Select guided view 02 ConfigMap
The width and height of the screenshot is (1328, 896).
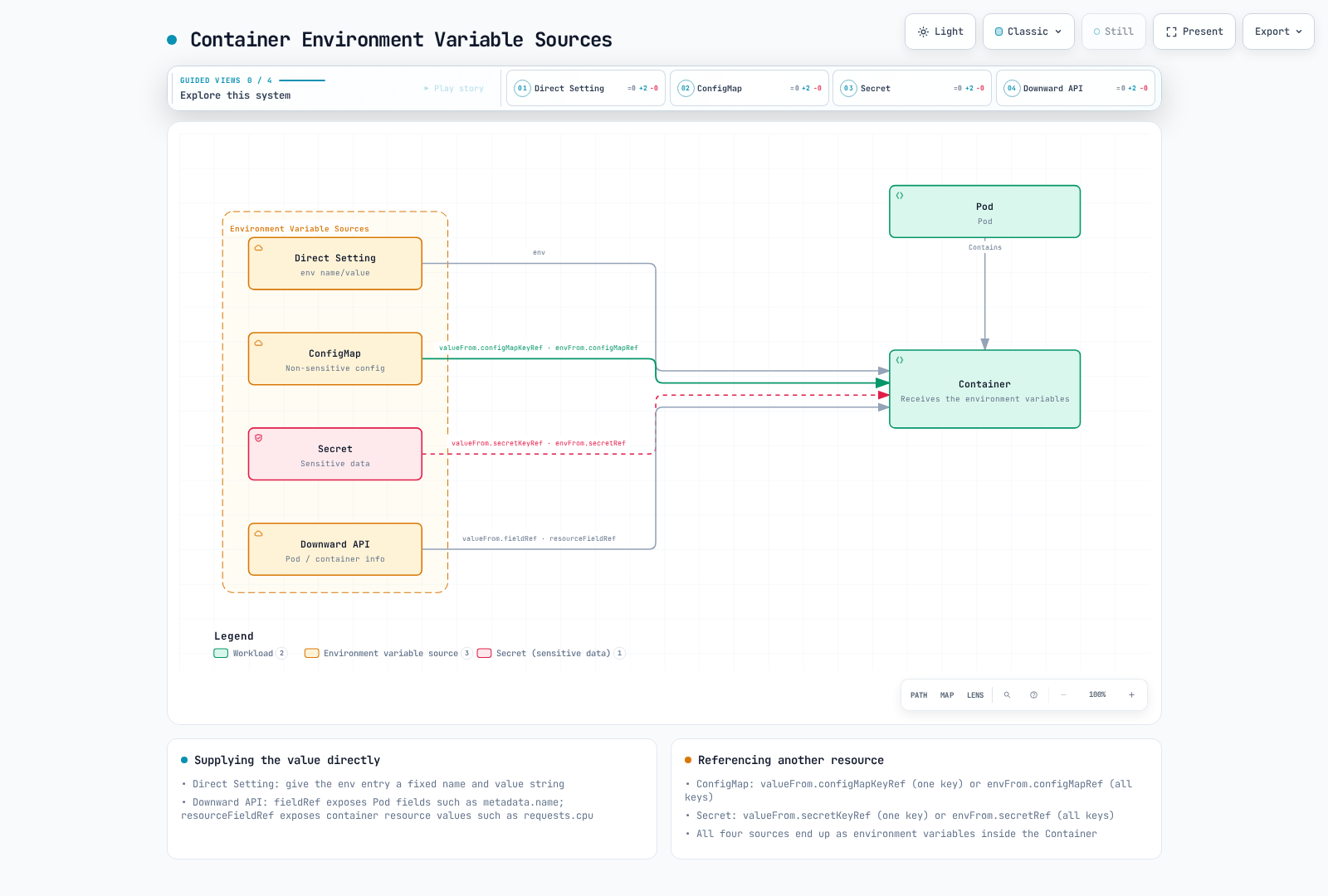749,88
